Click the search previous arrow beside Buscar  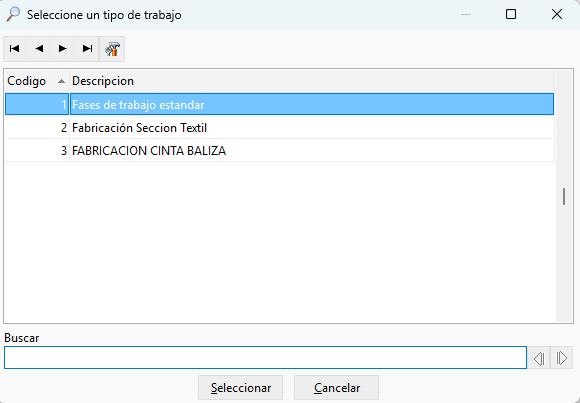539,358
